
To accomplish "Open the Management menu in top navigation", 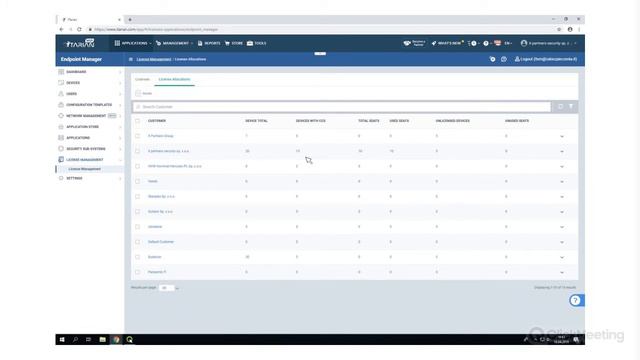I will 174,43.
